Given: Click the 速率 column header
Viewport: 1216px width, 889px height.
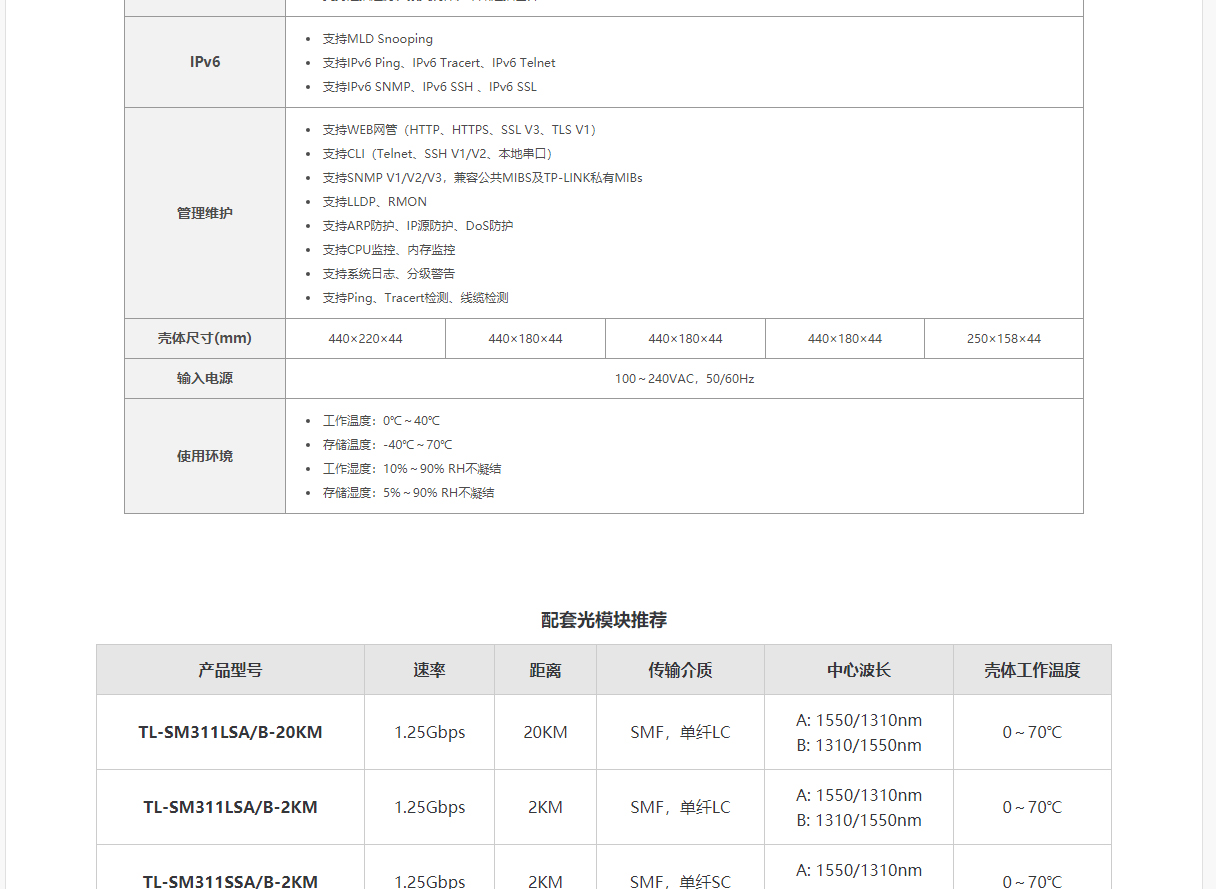Looking at the screenshot, I should click(429, 670).
